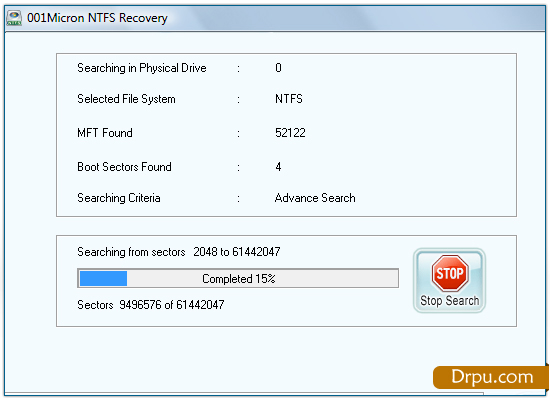Click the boot sectors value 4
550x400 pixels.
point(278,167)
